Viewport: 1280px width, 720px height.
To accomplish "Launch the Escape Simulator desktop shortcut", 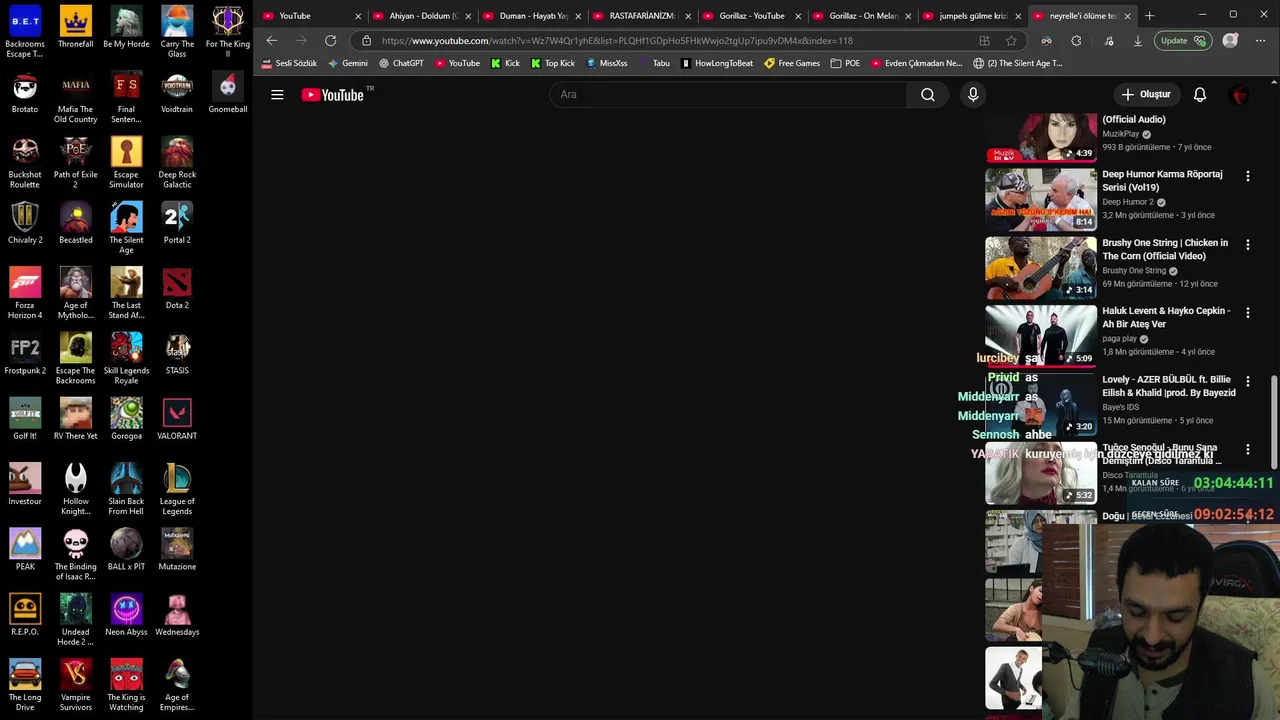I will 126,162.
